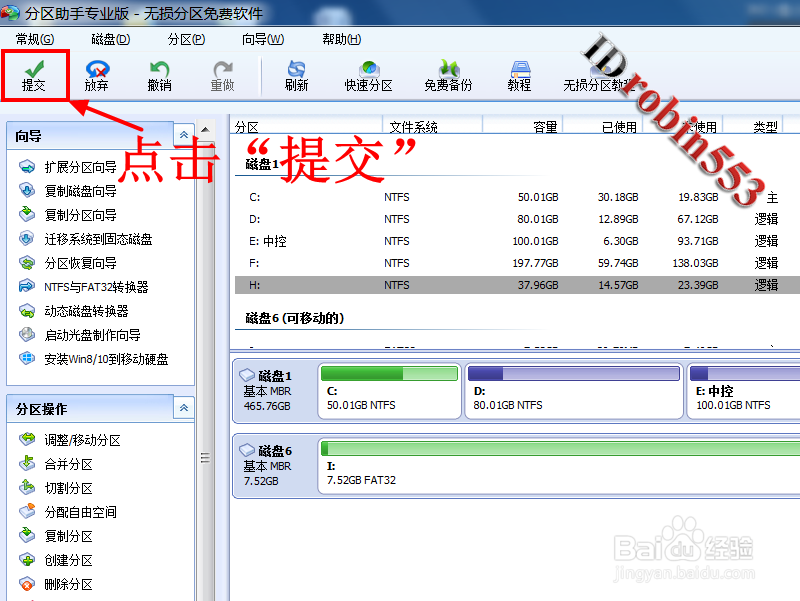Launch 复制磁盘向导 wizard
Image resolution: width=800 pixels, height=601 pixels.
tap(68, 191)
